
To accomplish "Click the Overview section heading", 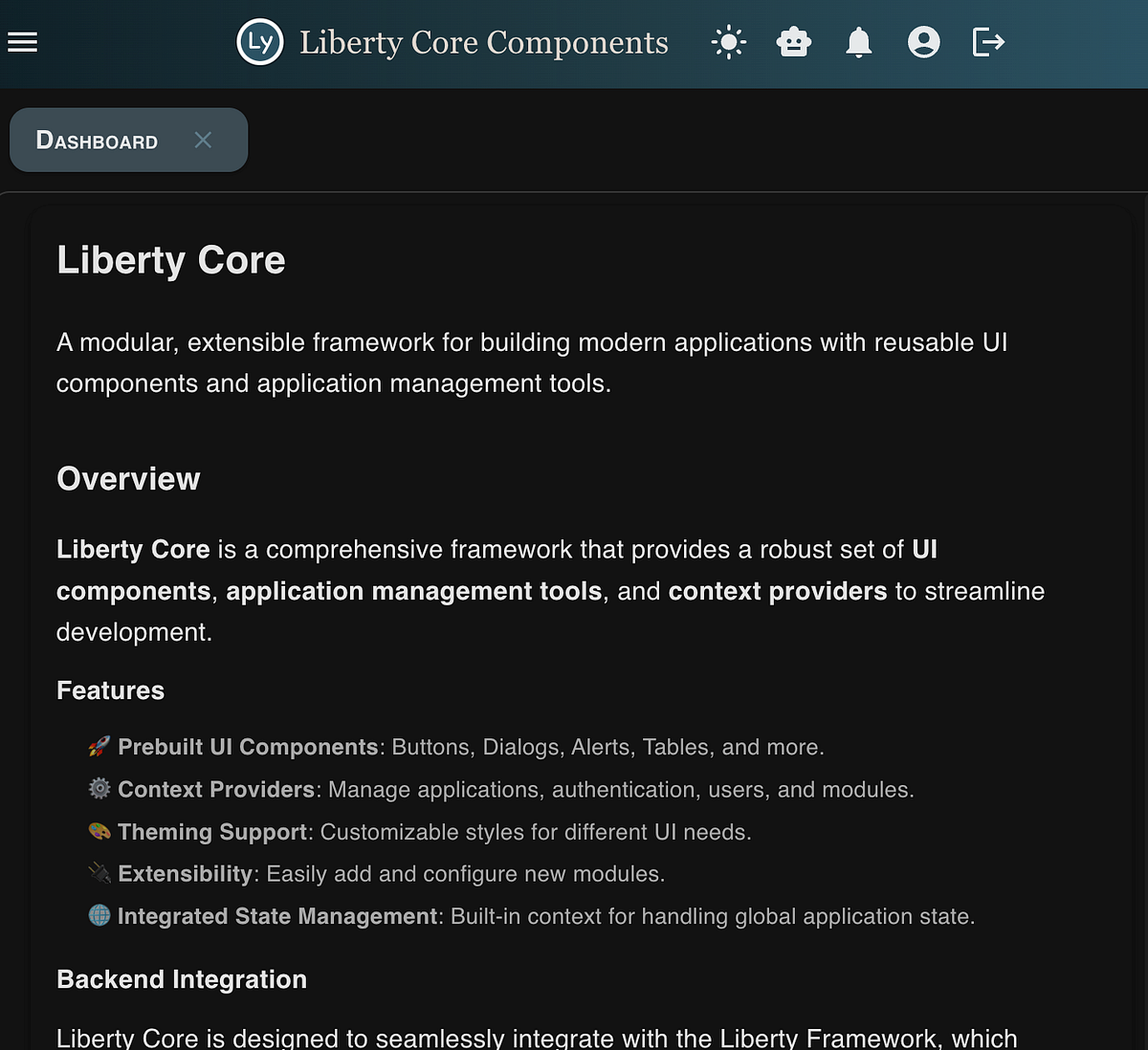I will (x=128, y=478).
